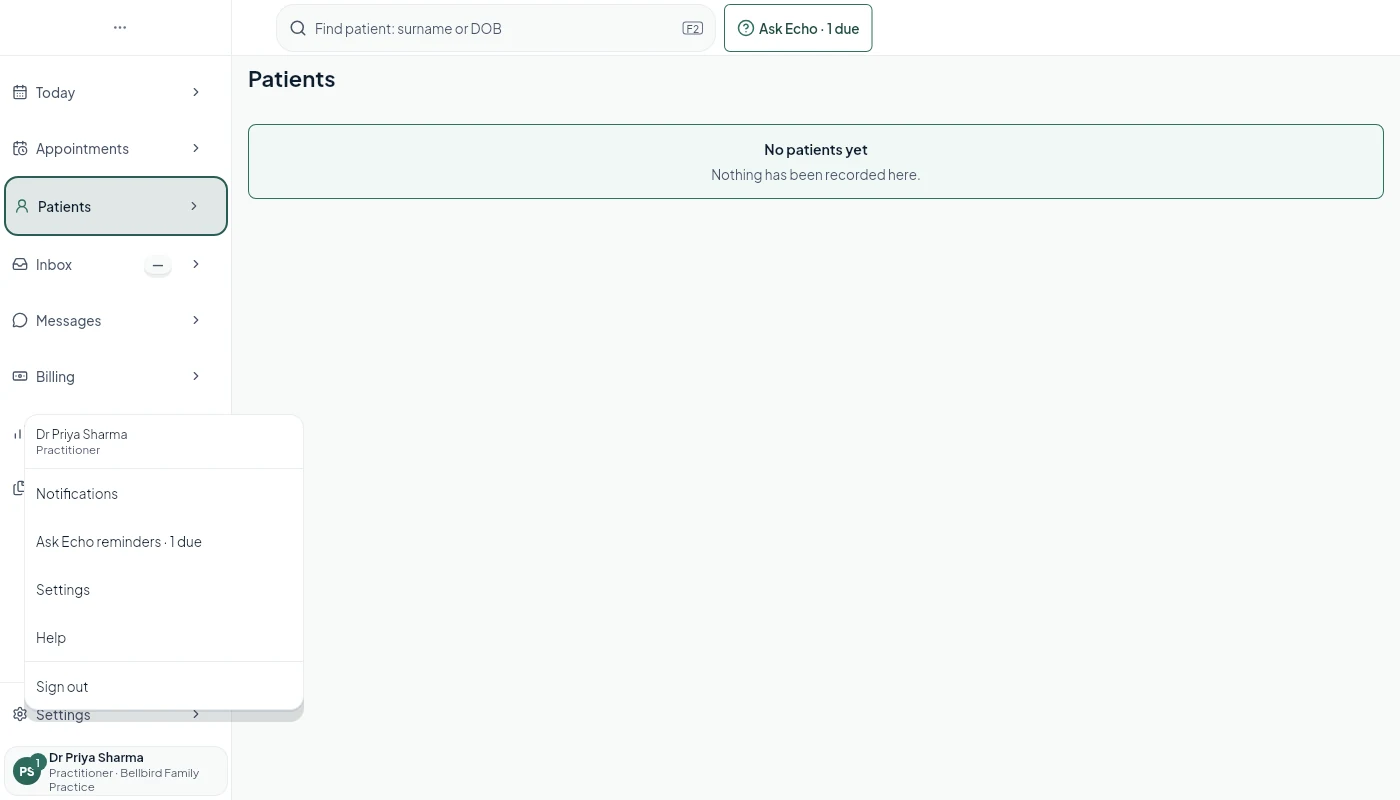The width and height of the screenshot is (1400, 800).
Task: Click the Ask Echo · 1 due button
Action: click(x=798, y=28)
